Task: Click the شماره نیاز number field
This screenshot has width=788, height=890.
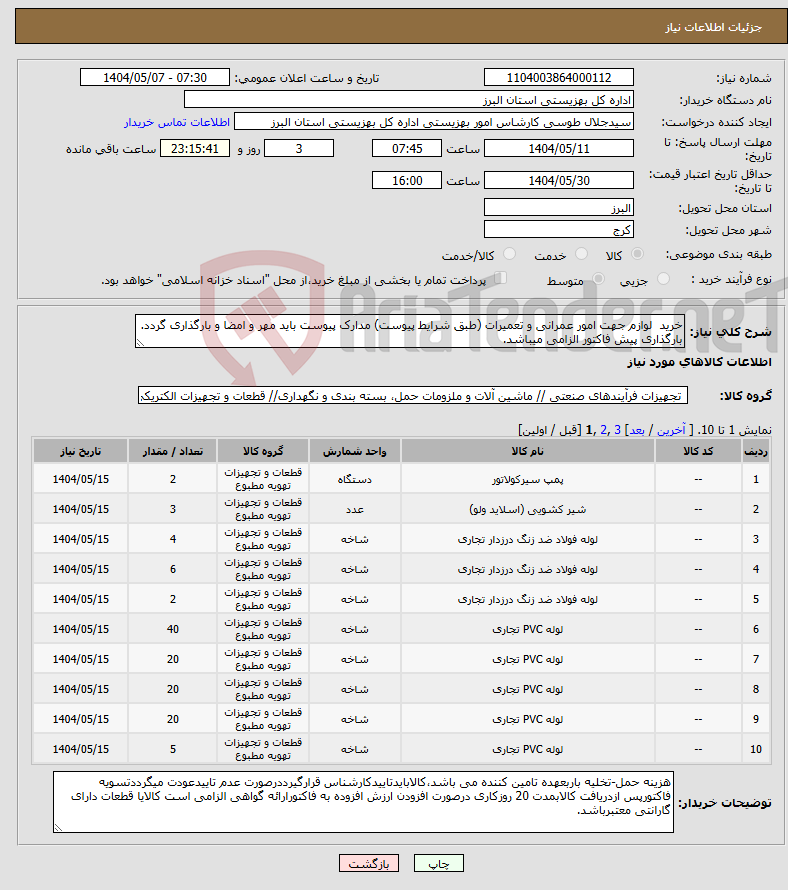Action: 559,78
